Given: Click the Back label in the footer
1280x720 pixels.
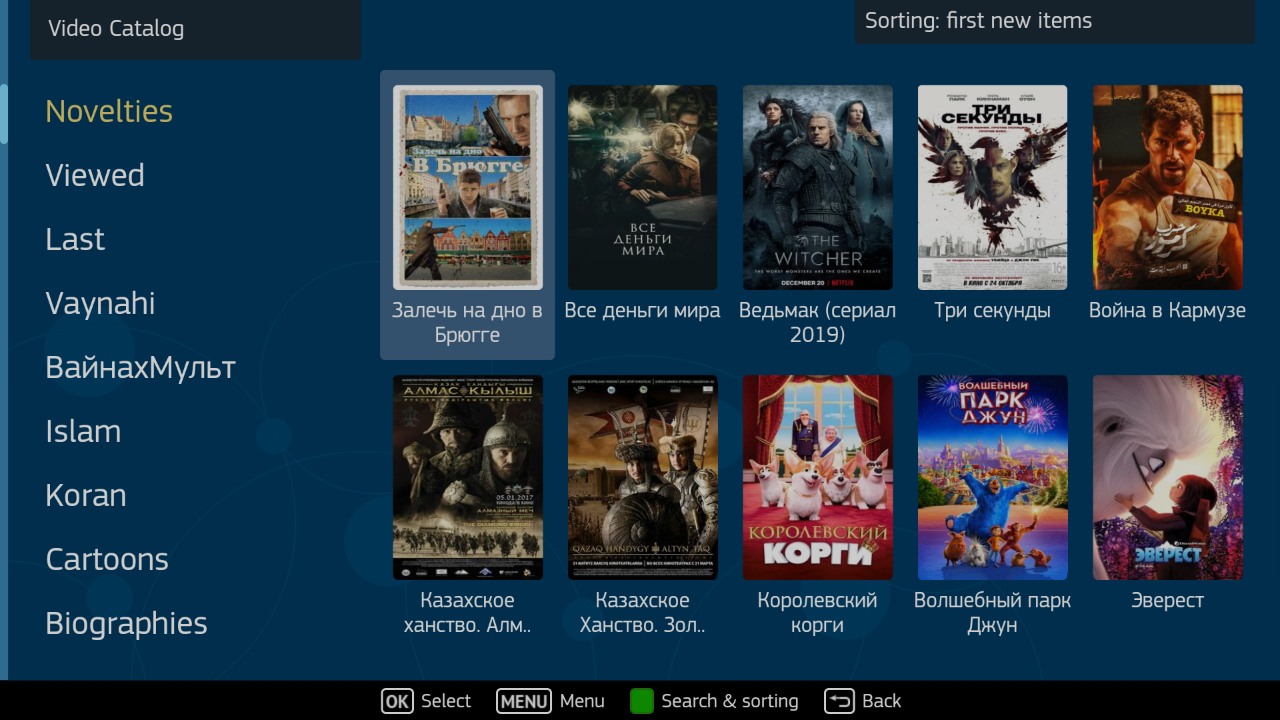Looking at the screenshot, I should point(881,701).
